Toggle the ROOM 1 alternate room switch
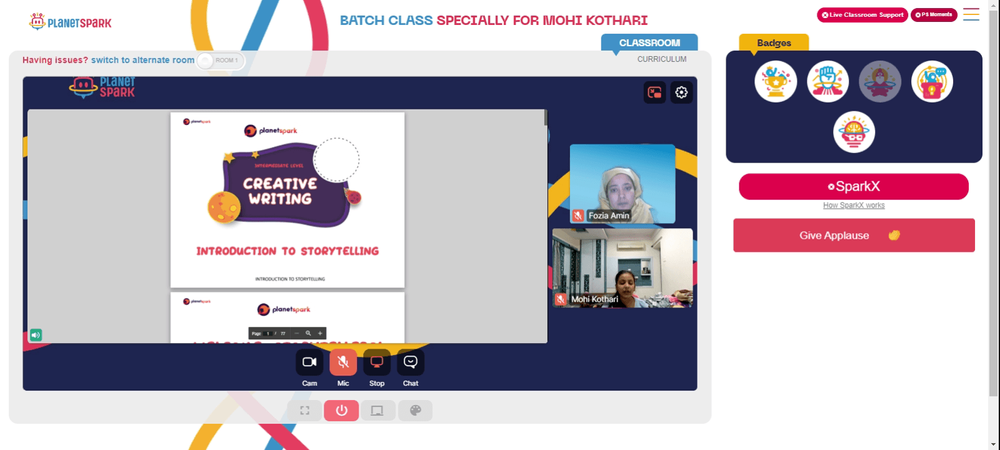 (x=220, y=61)
